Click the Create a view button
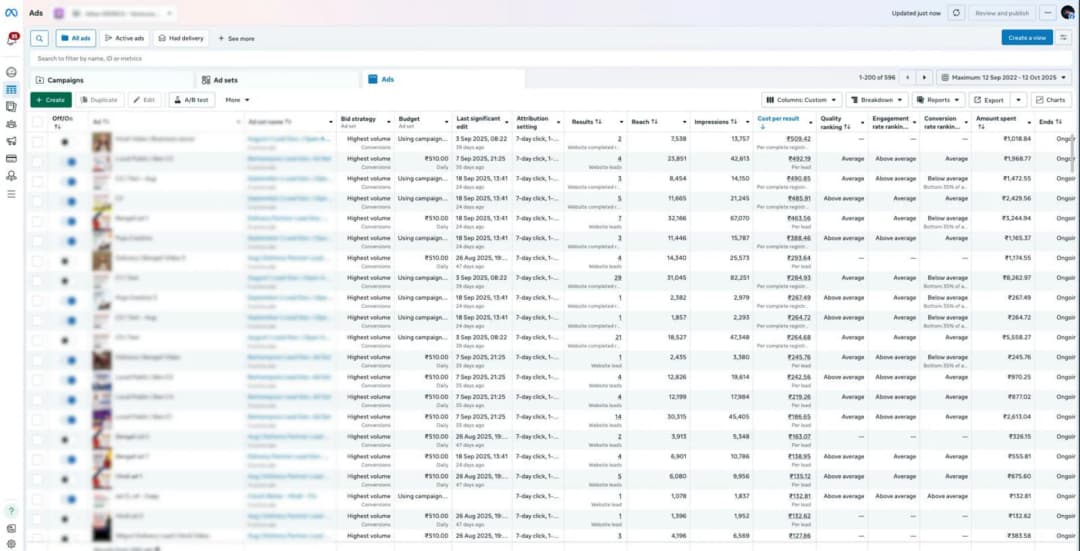The image size is (1080, 551). [x=1026, y=38]
